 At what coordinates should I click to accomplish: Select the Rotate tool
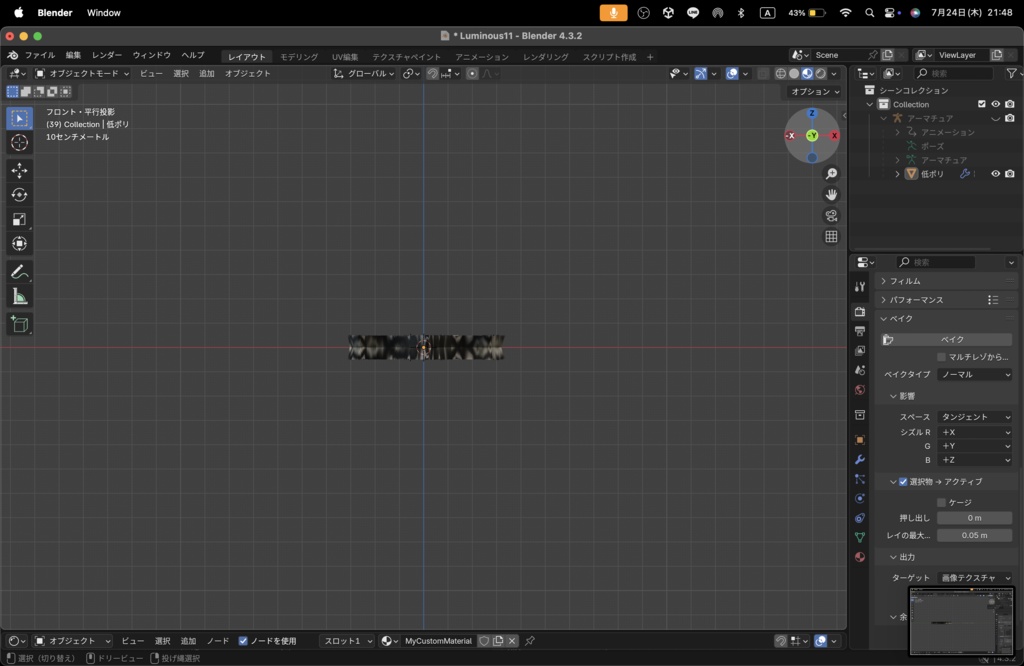(20, 195)
